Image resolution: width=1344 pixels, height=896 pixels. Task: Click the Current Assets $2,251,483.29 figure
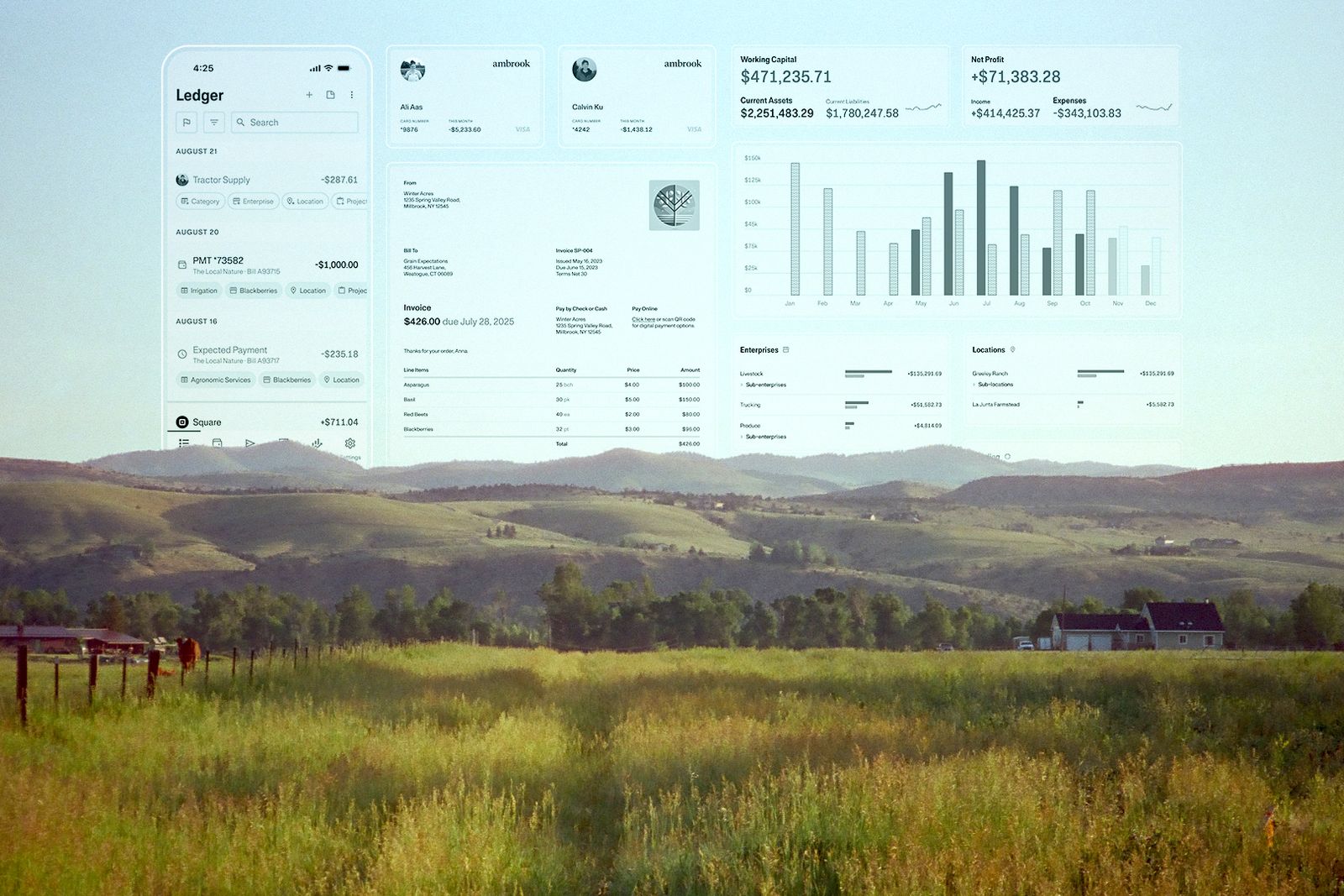[x=777, y=113]
